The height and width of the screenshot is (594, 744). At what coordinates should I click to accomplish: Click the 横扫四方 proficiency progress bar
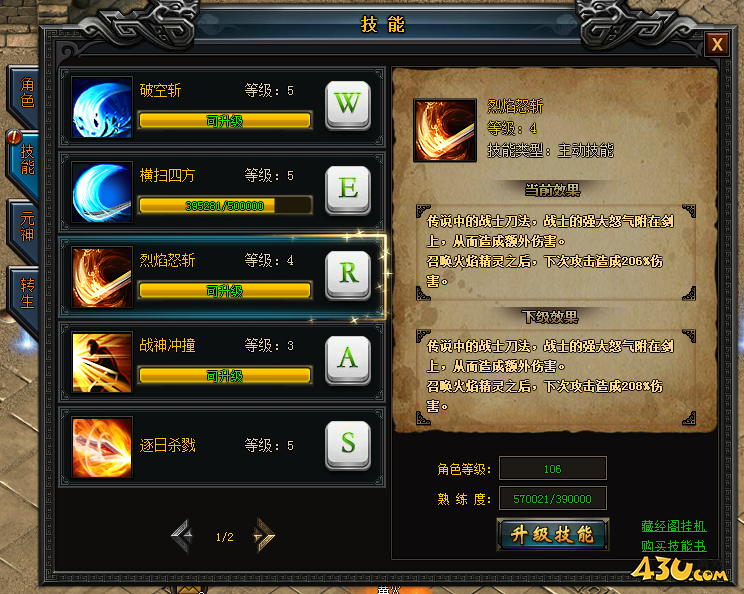click(225, 206)
